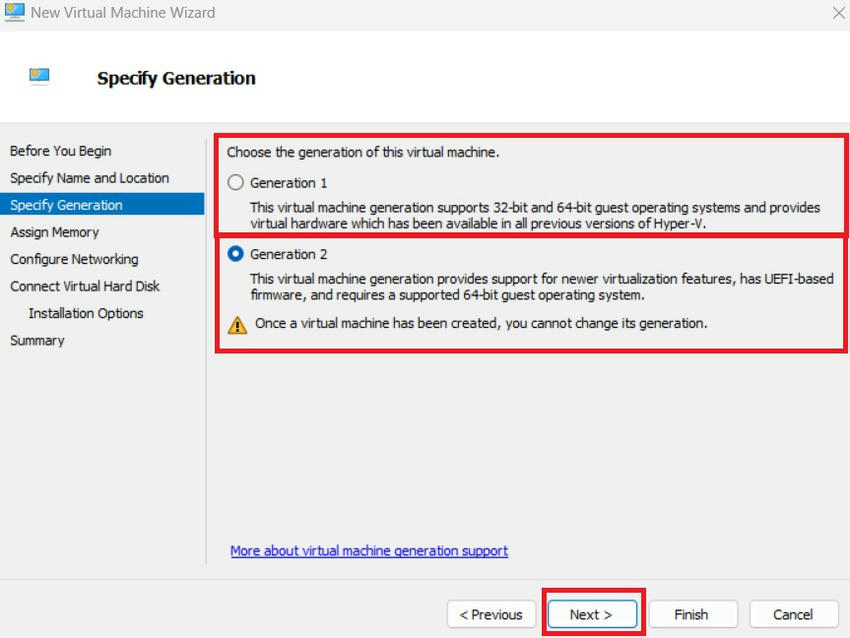The width and height of the screenshot is (850, 638).
Task: Click the Finish button
Action: [691, 614]
